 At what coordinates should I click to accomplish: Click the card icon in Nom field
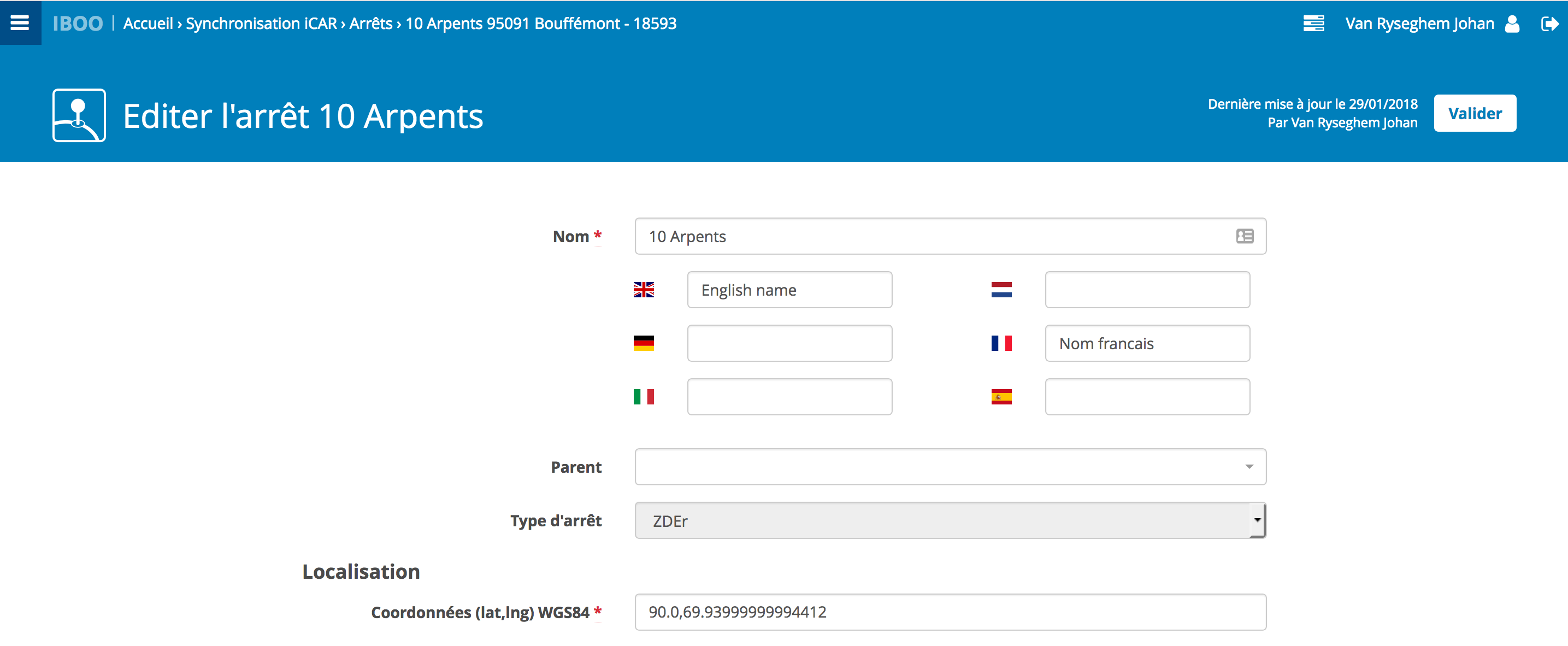click(1244, 236)
